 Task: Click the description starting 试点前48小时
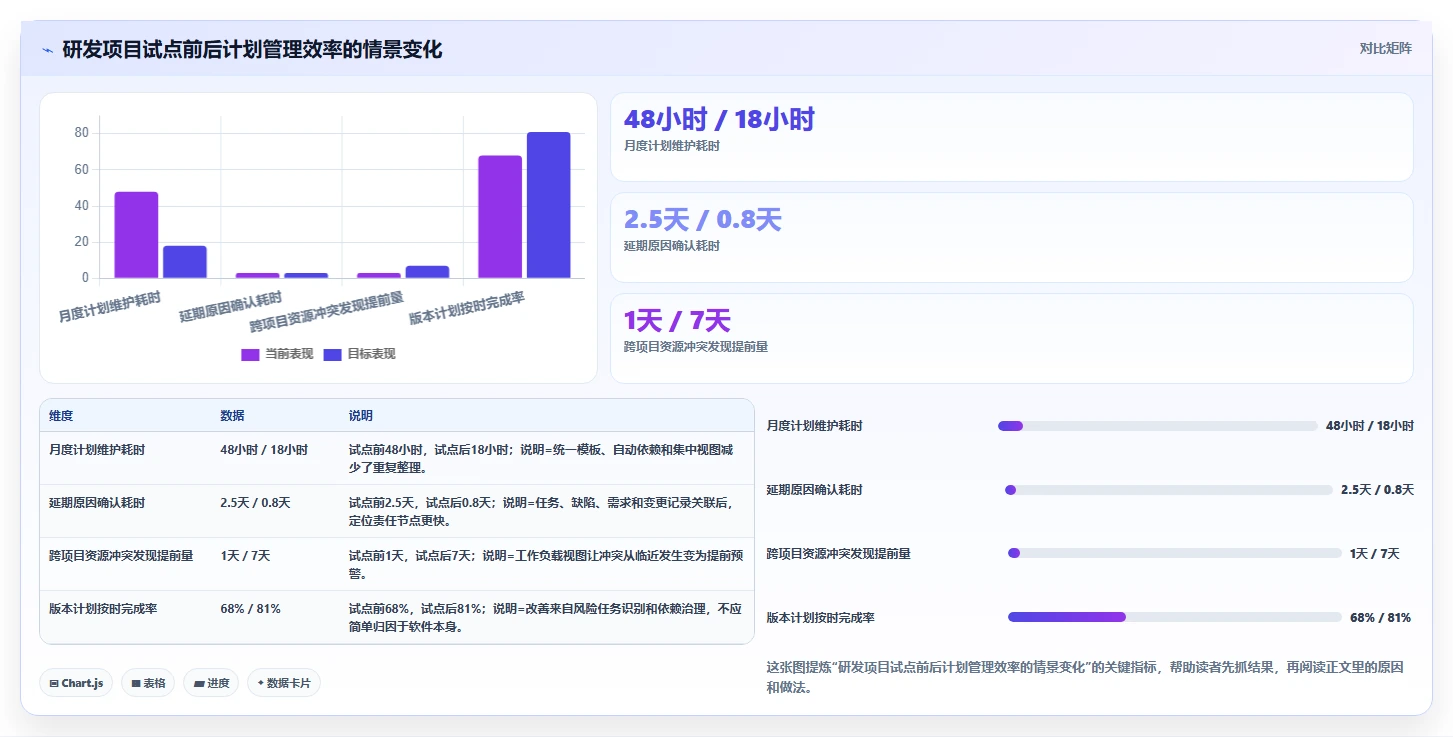pos(546,459)
